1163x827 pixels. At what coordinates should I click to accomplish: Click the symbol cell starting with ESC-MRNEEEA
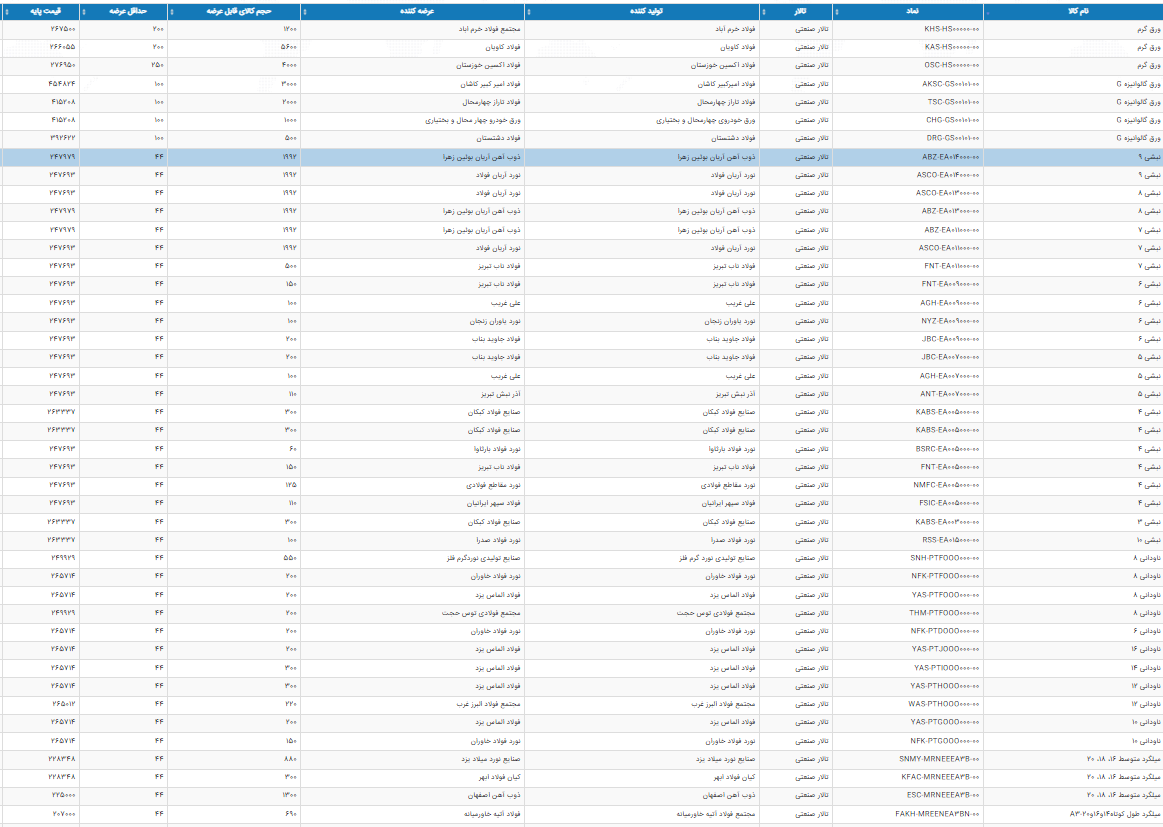pos(909,795)
